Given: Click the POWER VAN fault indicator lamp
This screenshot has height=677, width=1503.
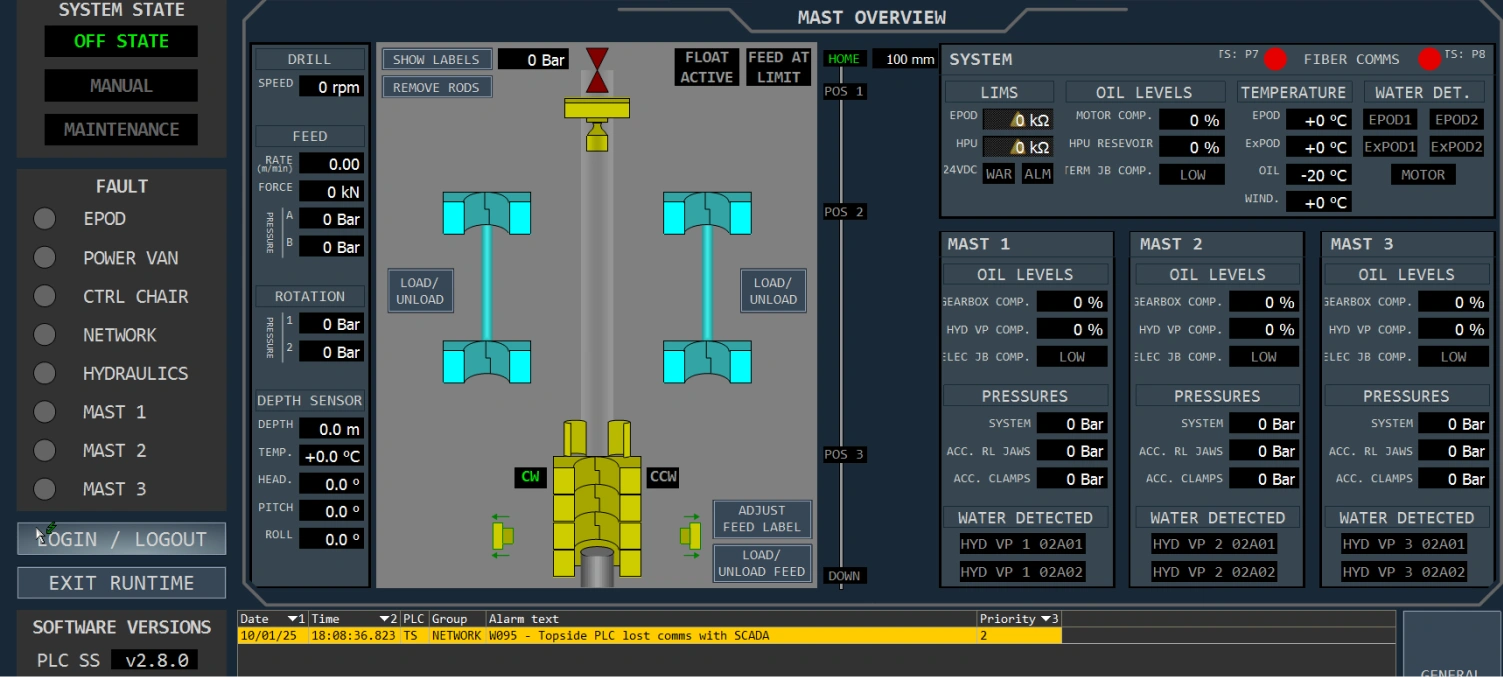Looking at the screenshot, I should (44, 258).
